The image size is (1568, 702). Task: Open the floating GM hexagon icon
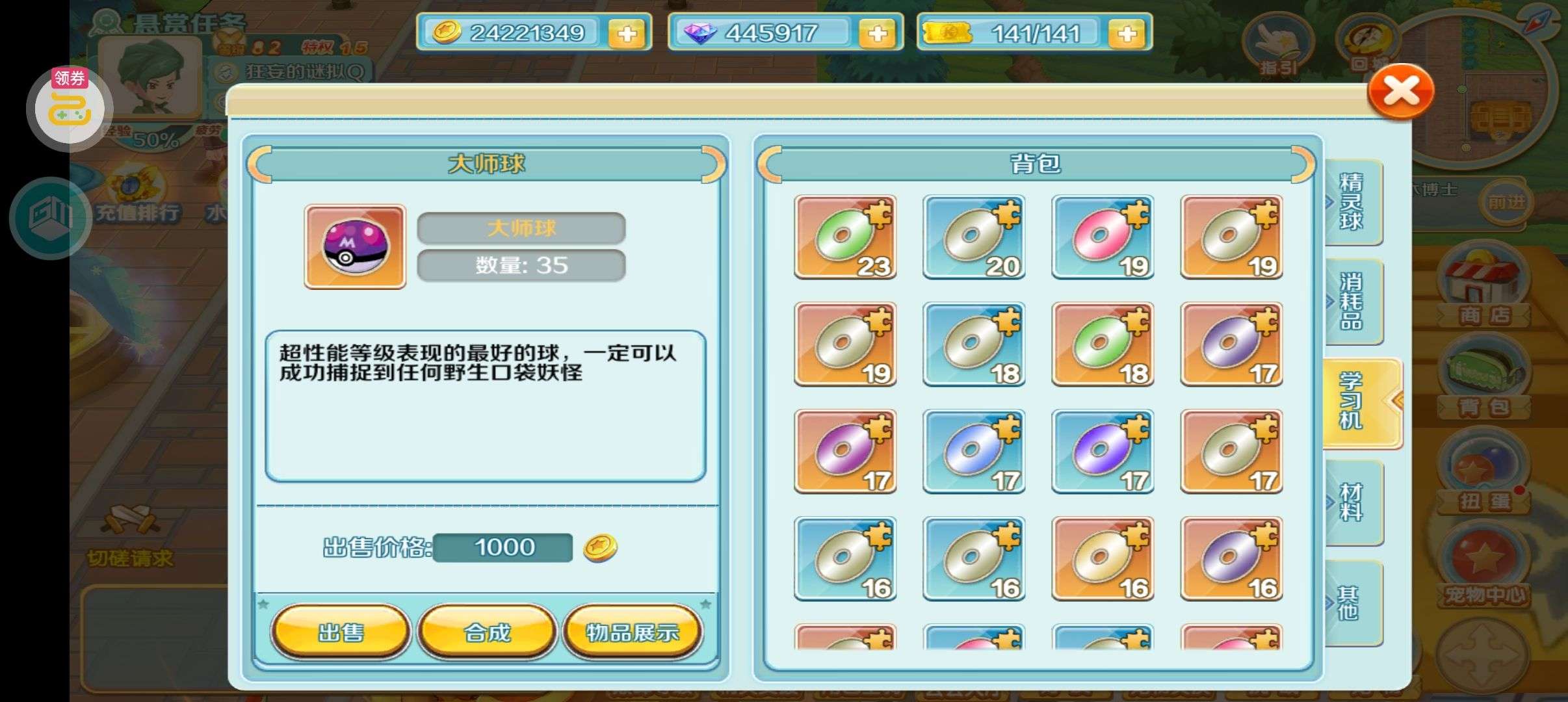pyautogui.click(x=50, y=218)
